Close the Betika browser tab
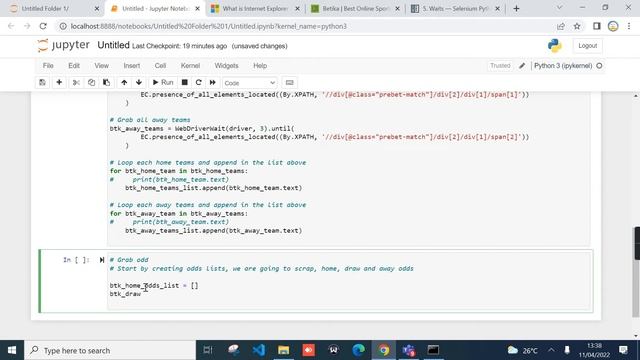 click(397, 9)
